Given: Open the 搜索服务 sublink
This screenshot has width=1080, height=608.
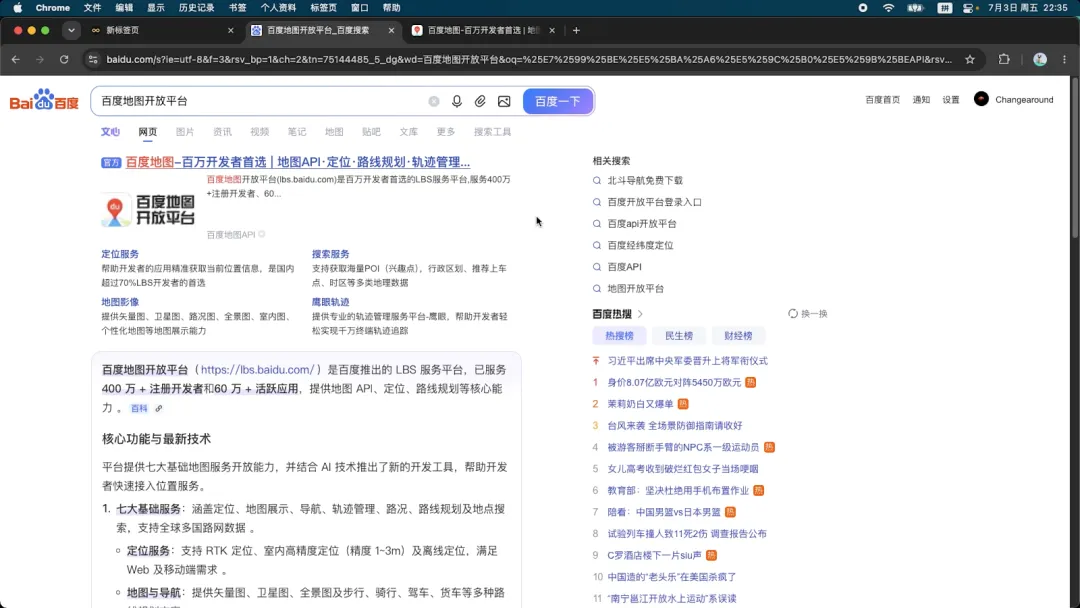Looking at the screenshot, I should (x=331, y=254).
